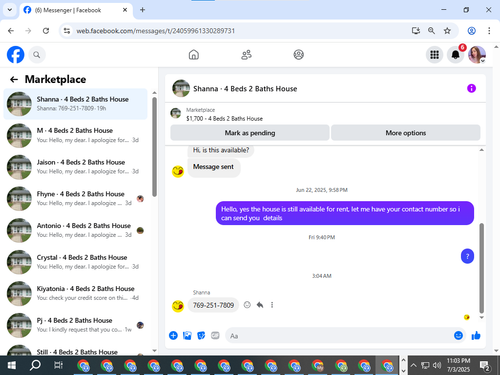Click the Facebook logo
The height and width of the screenshot is (375, 500).
[x=15, y=55]
